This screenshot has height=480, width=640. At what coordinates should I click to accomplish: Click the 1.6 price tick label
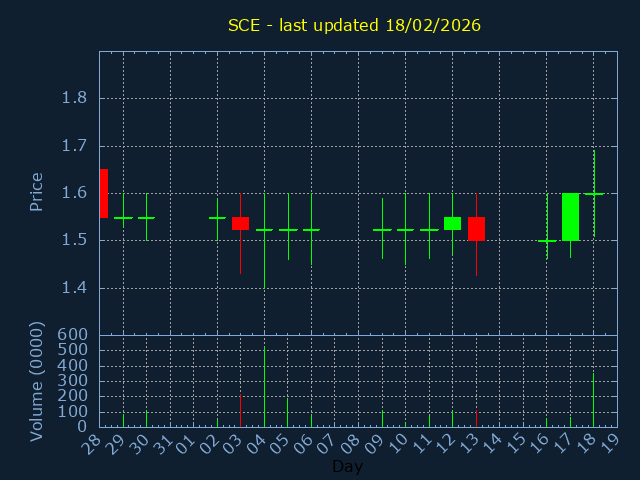74,193
